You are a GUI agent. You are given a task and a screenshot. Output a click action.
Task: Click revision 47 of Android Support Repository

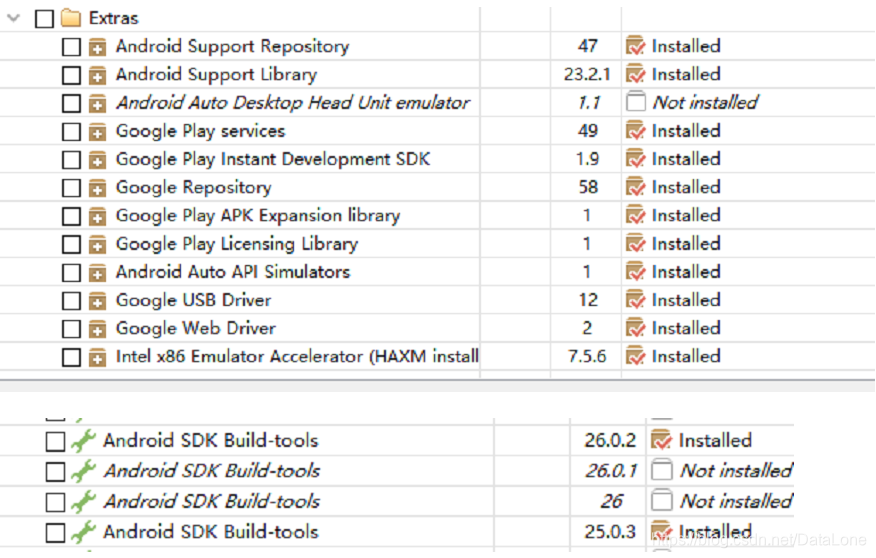588,46
